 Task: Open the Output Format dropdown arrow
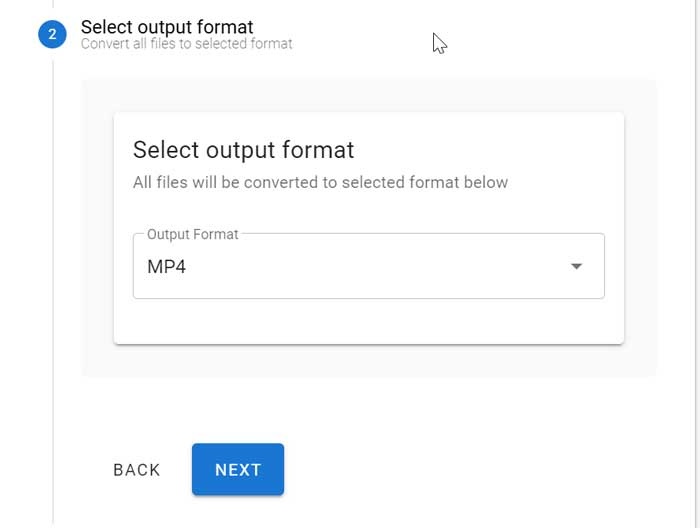[576, 267]
